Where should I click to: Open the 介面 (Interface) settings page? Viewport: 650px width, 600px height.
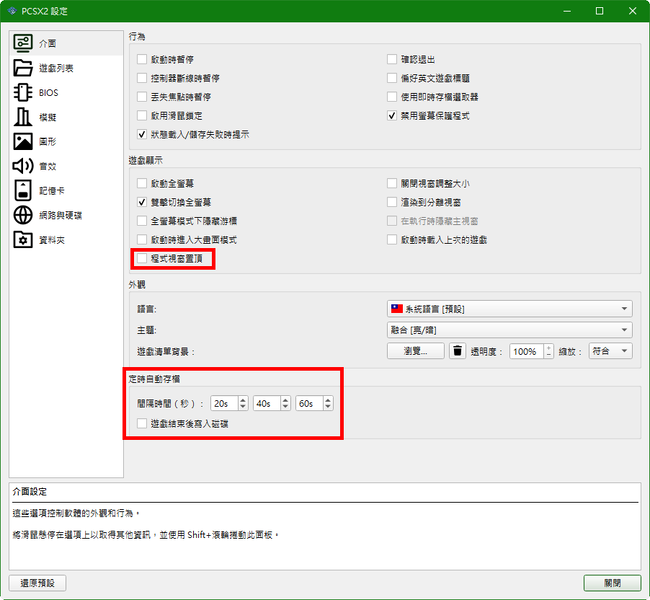66,43
